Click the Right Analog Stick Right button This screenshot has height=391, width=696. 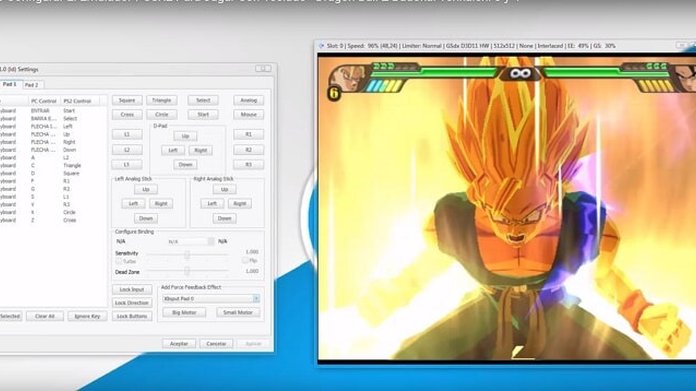tap(240, 204)
